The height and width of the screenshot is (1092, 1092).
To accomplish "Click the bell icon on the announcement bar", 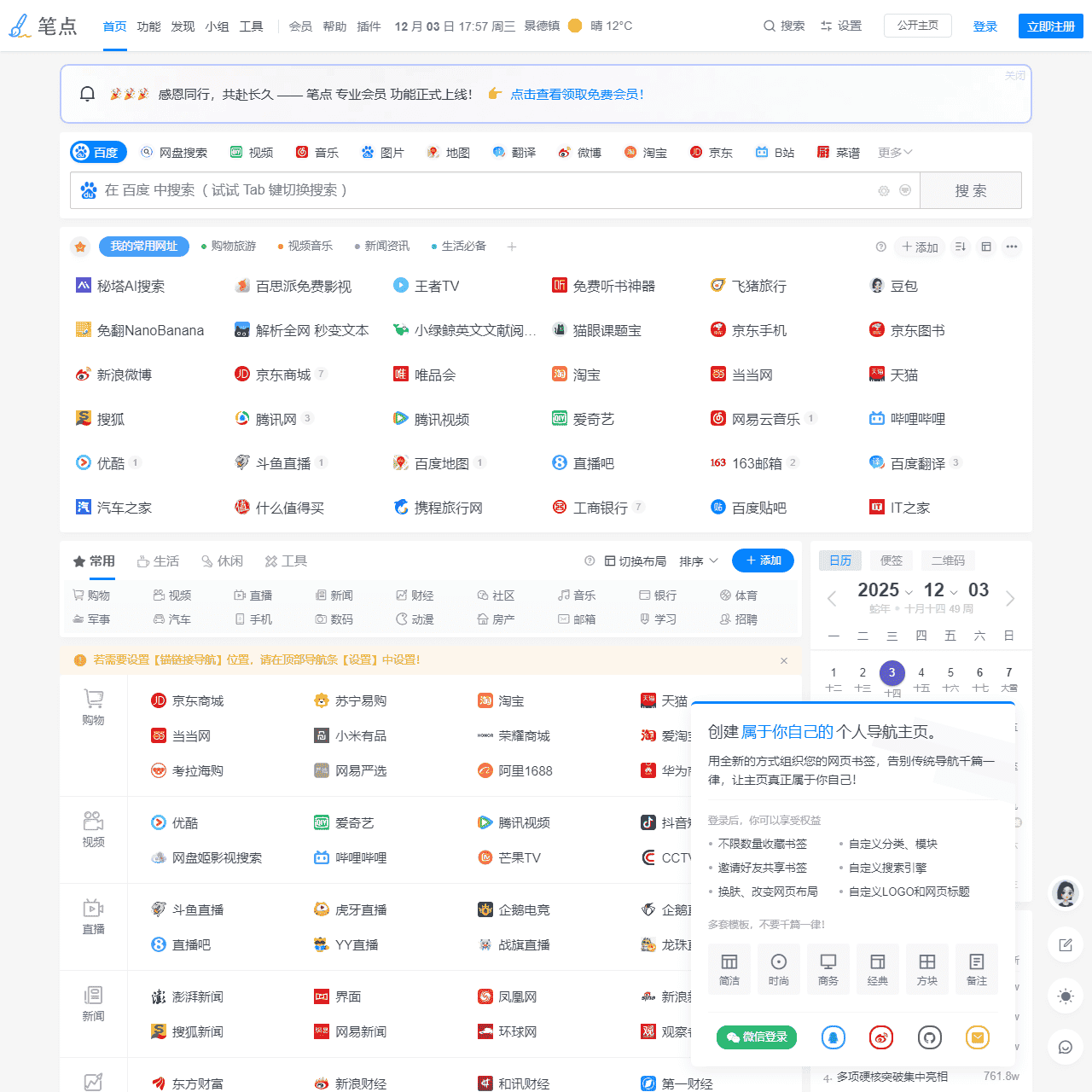I will point(86,94).
